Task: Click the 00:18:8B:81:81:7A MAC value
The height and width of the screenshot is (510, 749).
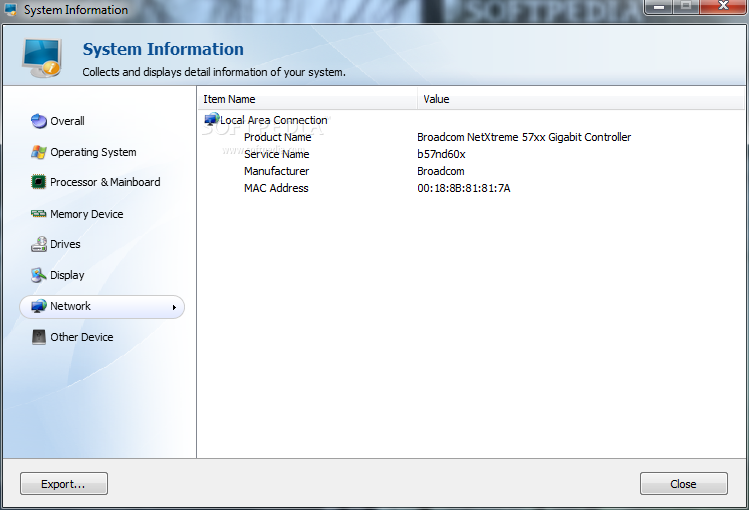Action: click(x=464, y=188)
